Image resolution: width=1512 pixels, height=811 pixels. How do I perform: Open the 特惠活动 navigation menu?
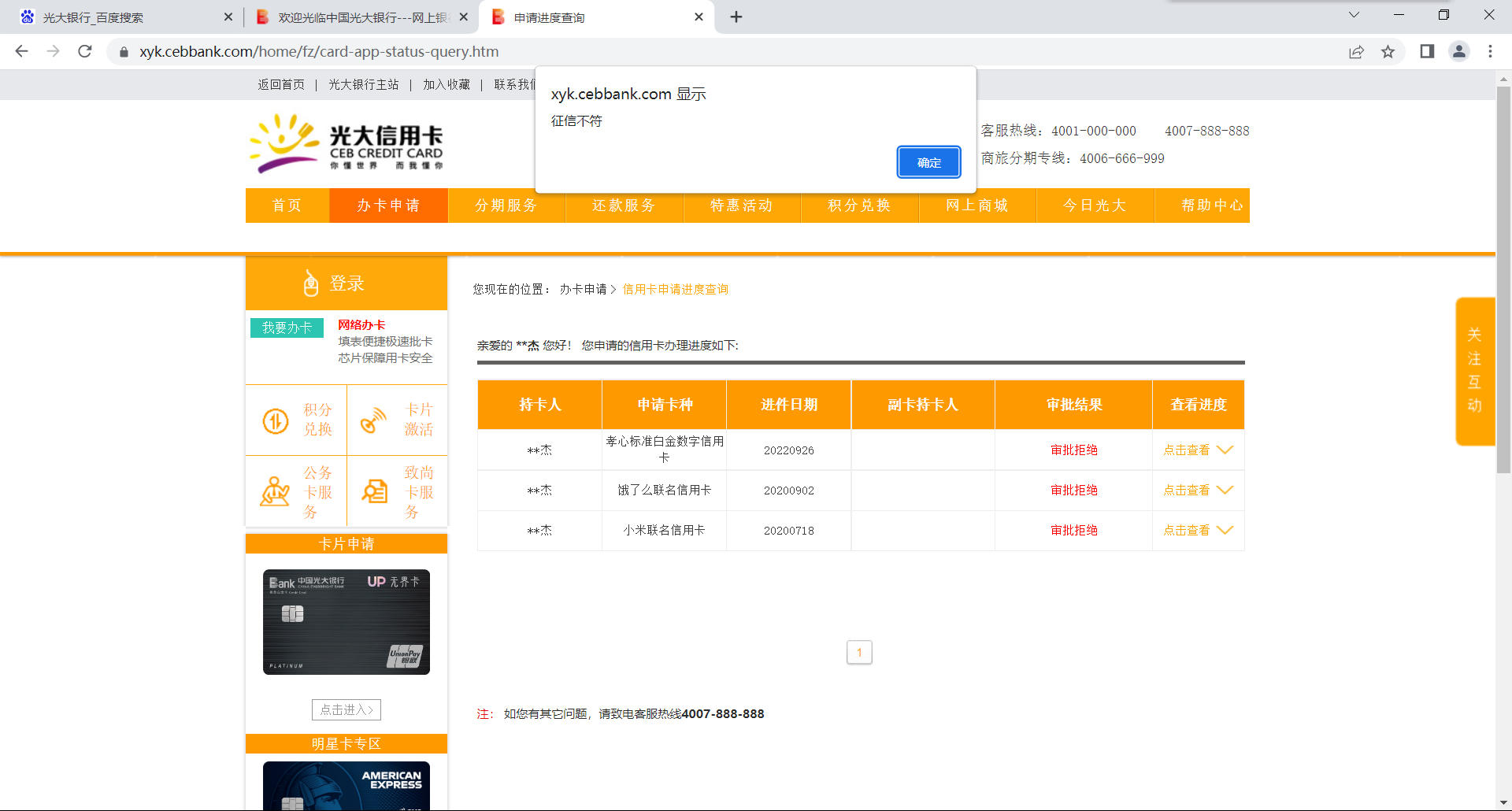tap(742, 206)
